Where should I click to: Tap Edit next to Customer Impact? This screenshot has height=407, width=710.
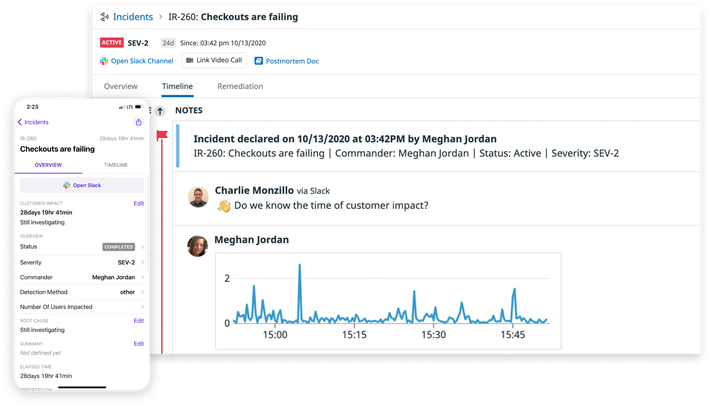point(139,203)
